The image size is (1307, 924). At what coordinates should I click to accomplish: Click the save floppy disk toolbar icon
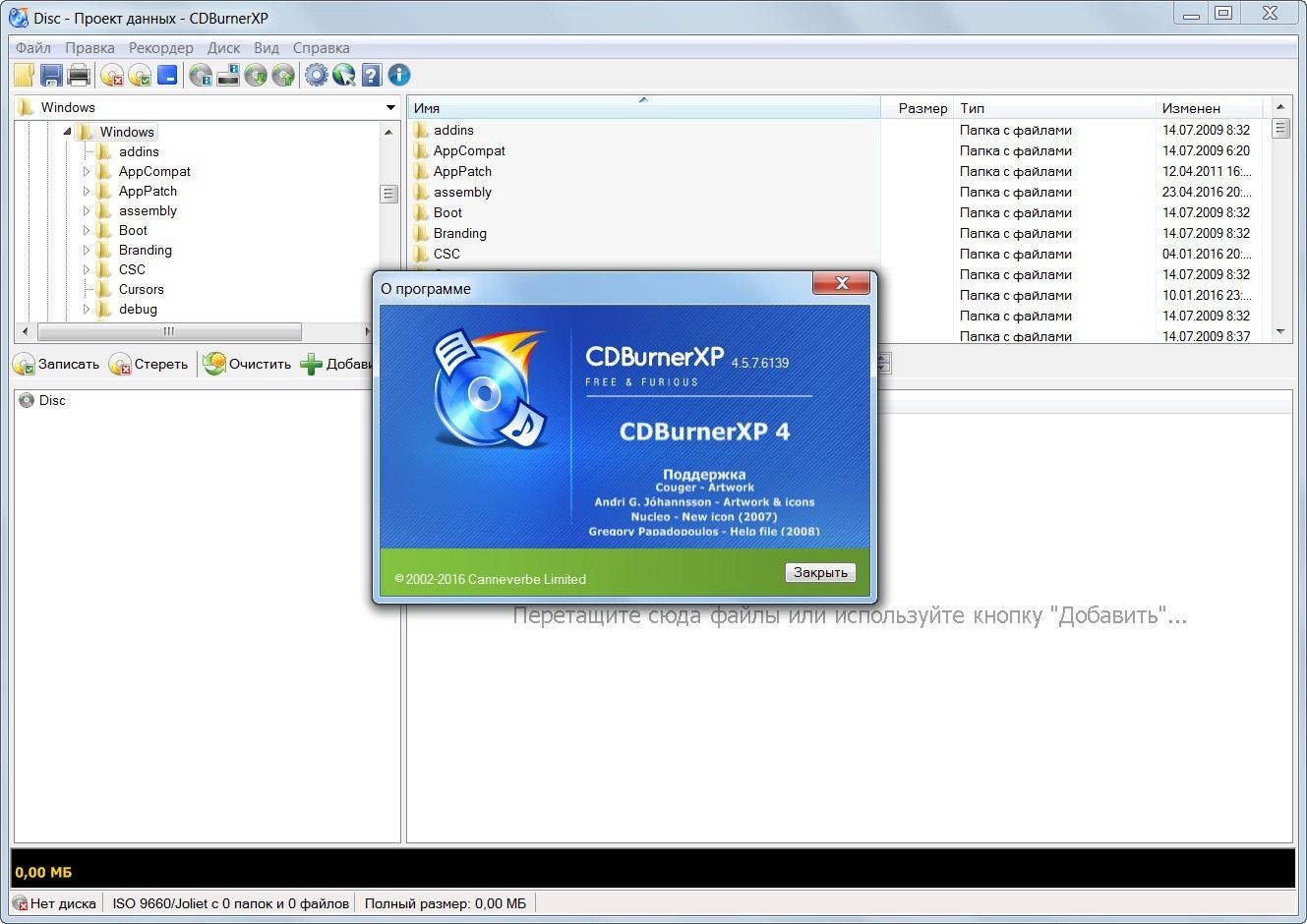(52, 75)
